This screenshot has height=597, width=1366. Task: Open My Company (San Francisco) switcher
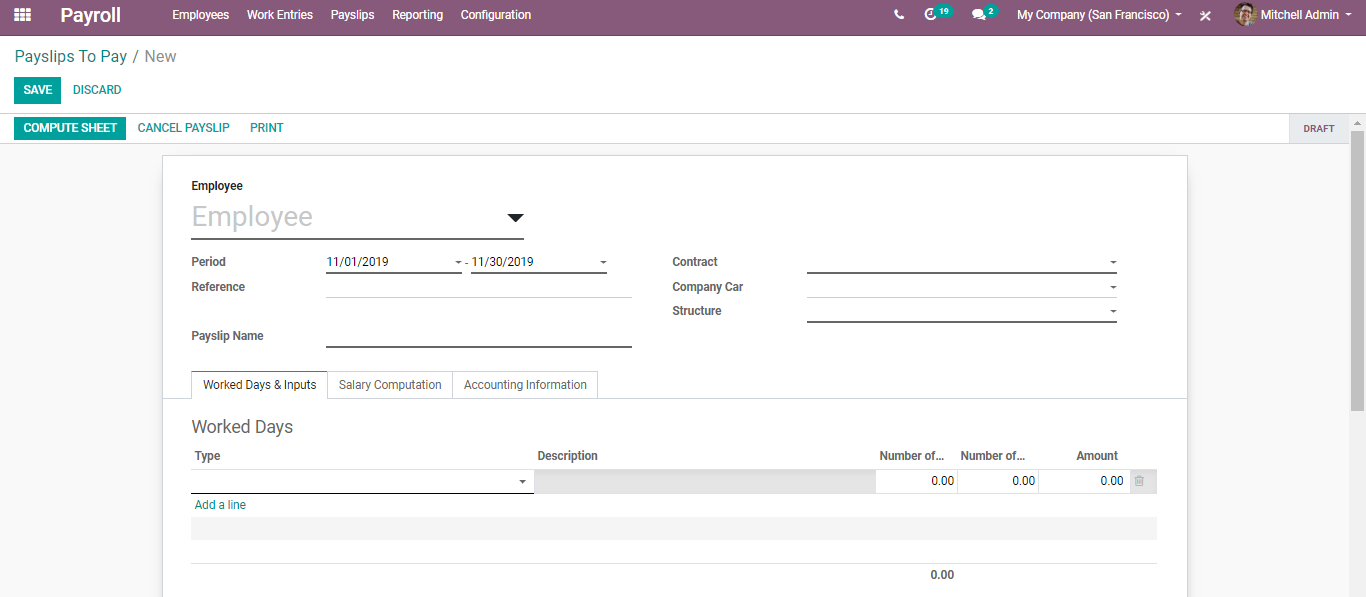(x=1099, y=15)
